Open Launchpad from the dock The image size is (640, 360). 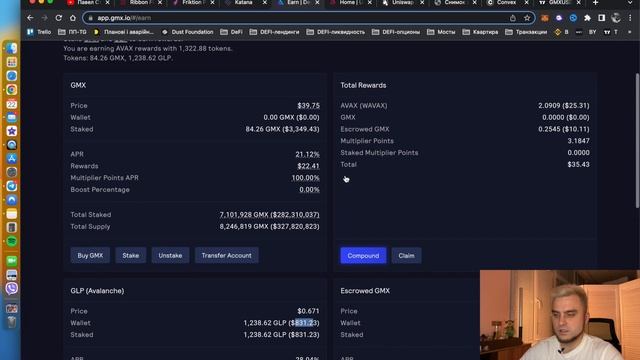point(11,62)
